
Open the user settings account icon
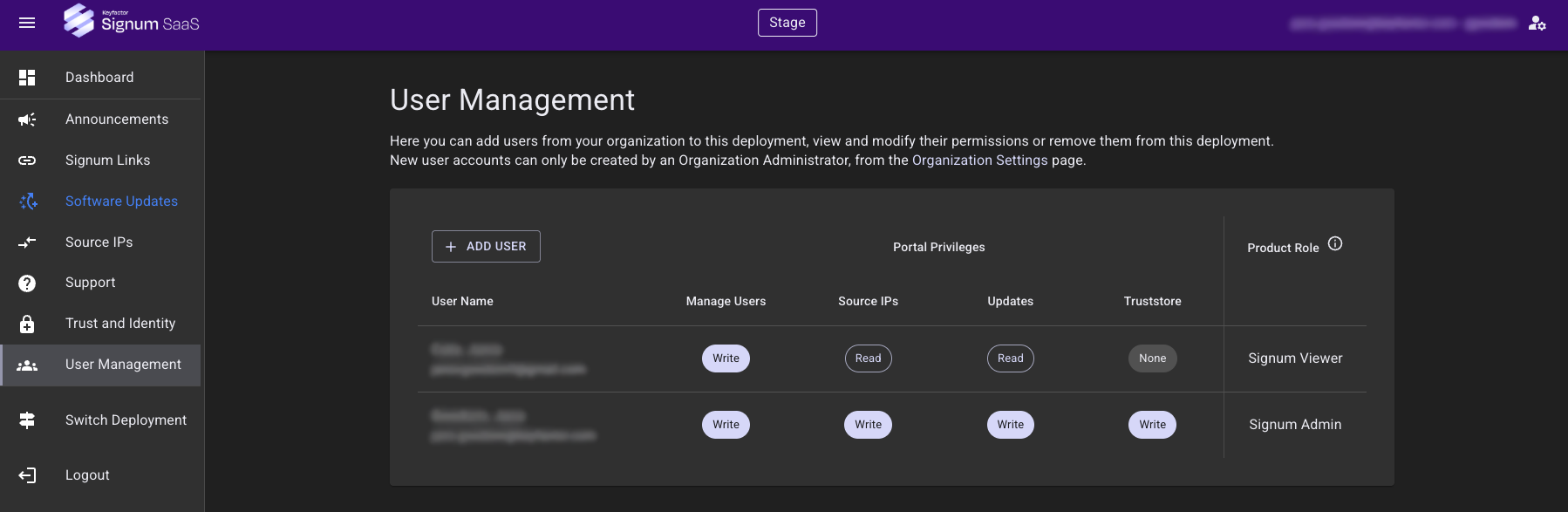point(1537,24)
